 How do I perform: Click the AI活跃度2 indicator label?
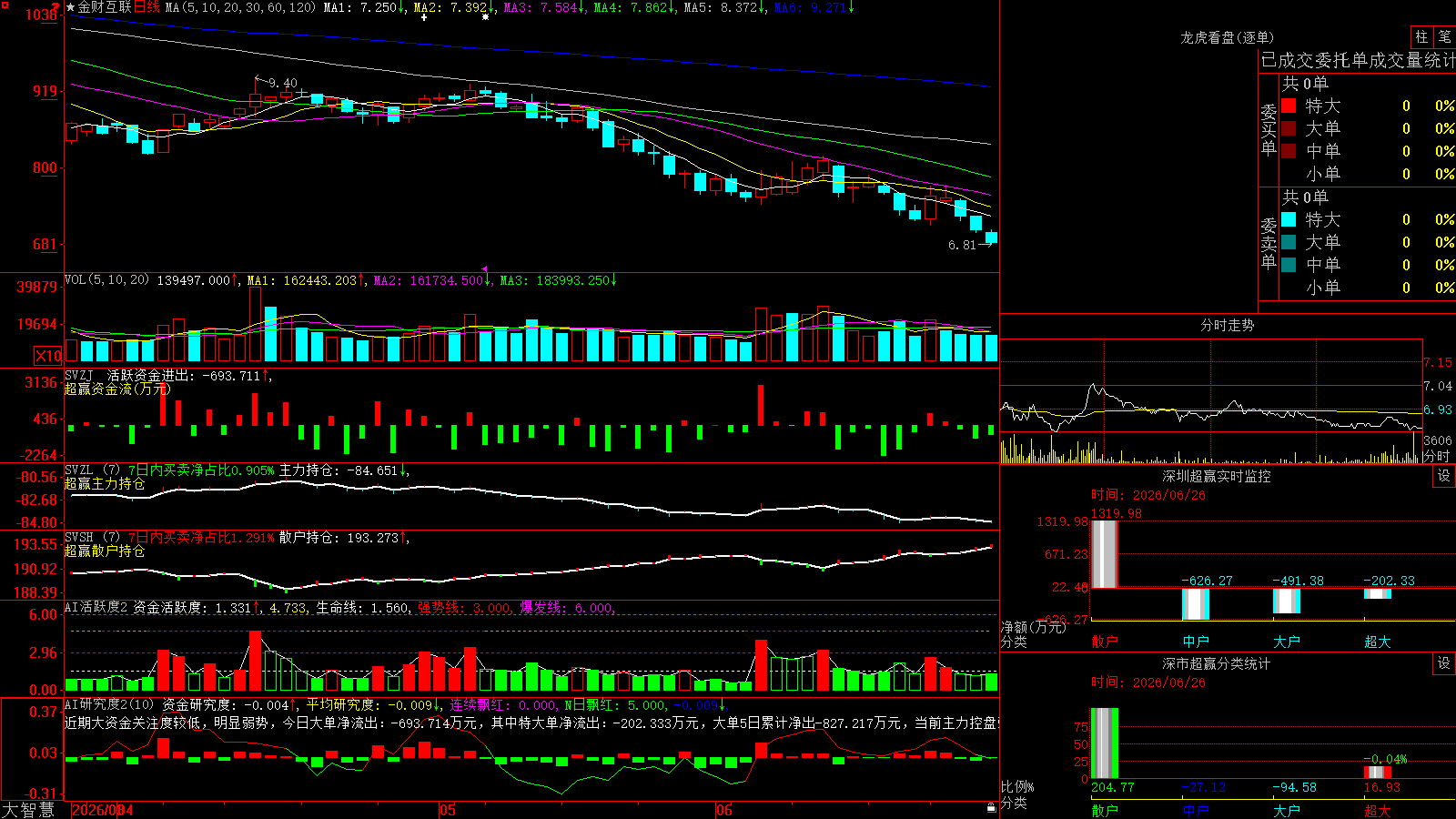tap(96, 607)
